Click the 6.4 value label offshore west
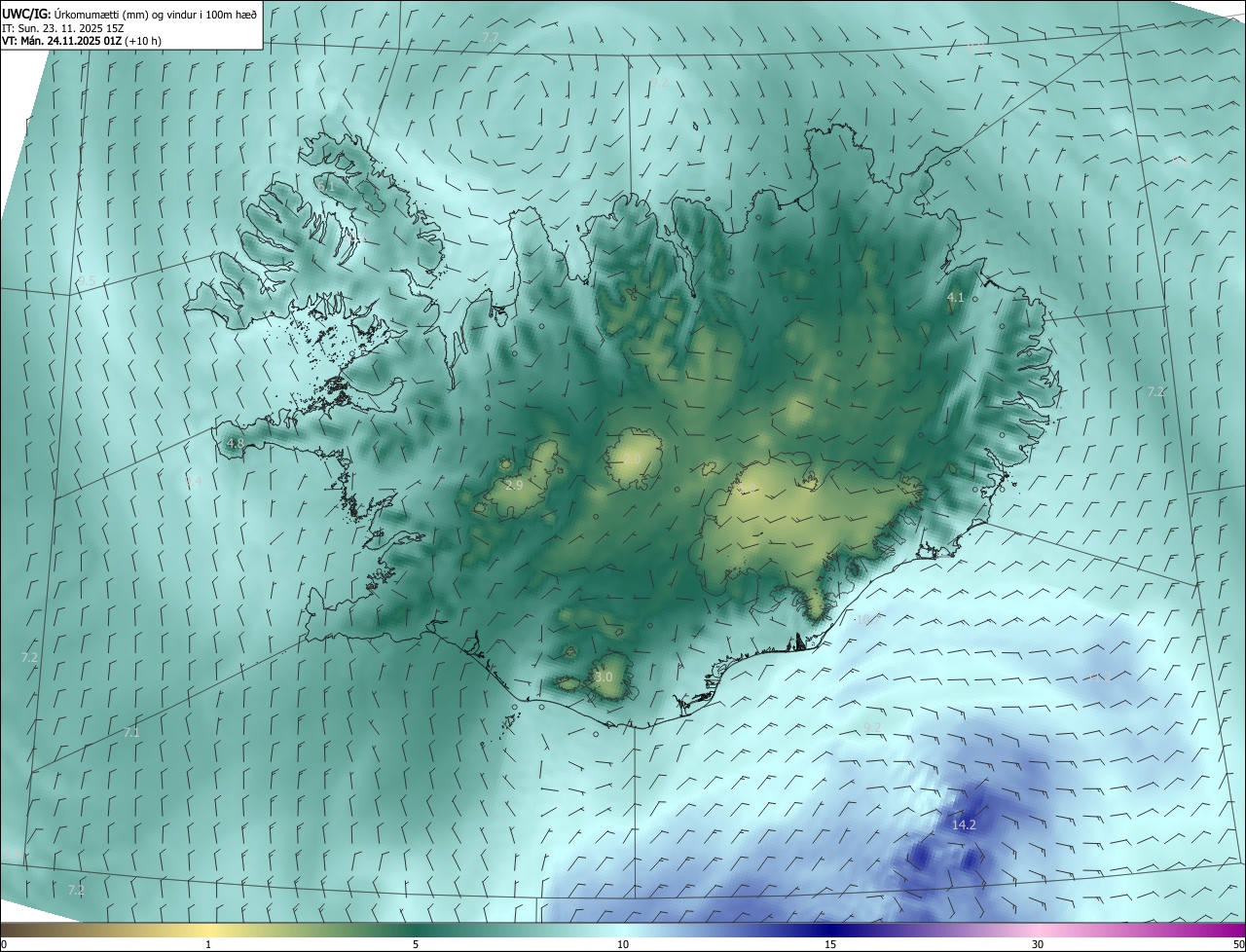This screenshot has height=952, width=1246. (x=193, y=481)
